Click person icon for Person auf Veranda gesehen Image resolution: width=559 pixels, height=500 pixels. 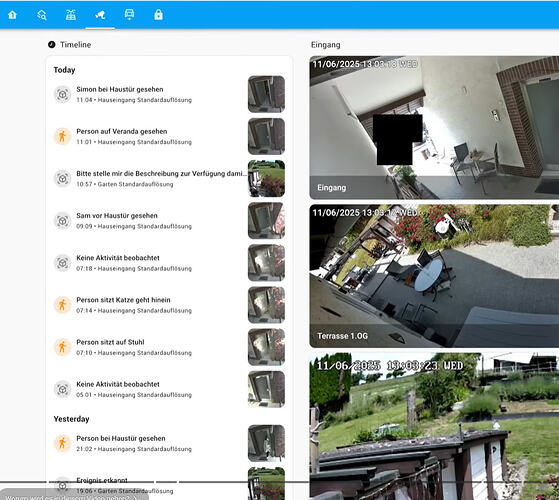(x=62, y=136)
